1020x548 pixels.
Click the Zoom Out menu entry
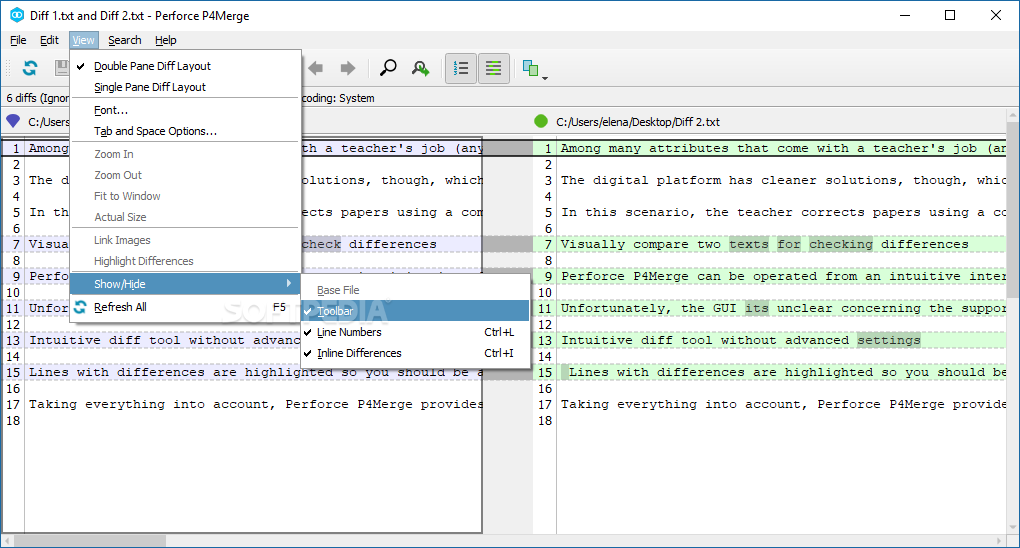[185, 175]
